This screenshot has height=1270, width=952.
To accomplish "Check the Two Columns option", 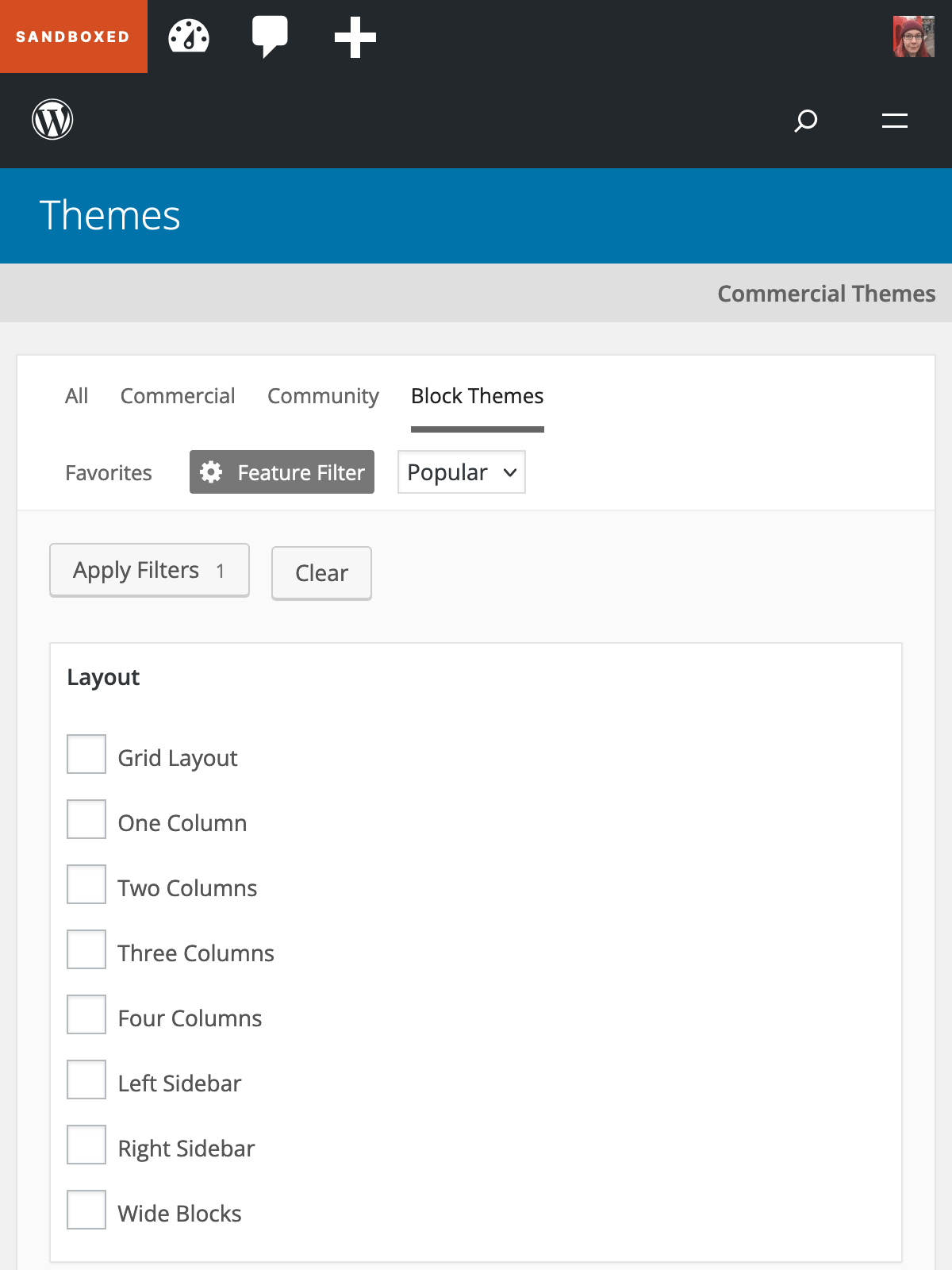I will pyautogui.click(x=86, y=884).
